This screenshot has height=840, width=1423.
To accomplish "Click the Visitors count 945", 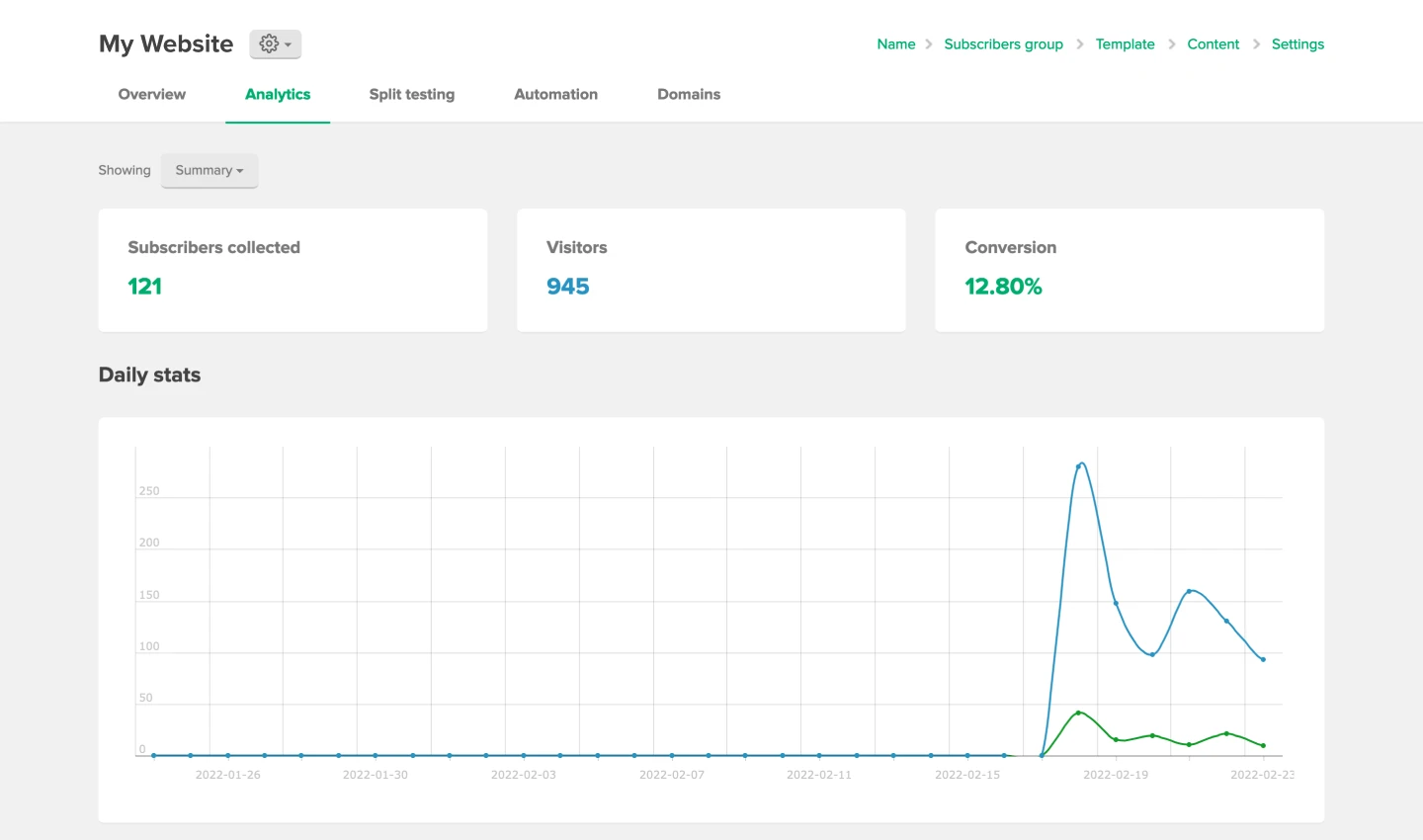I will point(568,287).
